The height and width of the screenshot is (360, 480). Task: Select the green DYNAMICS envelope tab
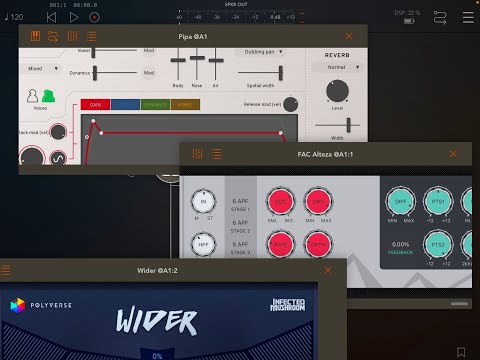(155, 105)
